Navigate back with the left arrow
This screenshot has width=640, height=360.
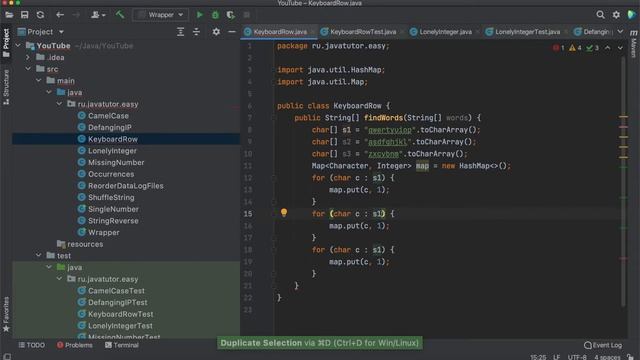60,15
